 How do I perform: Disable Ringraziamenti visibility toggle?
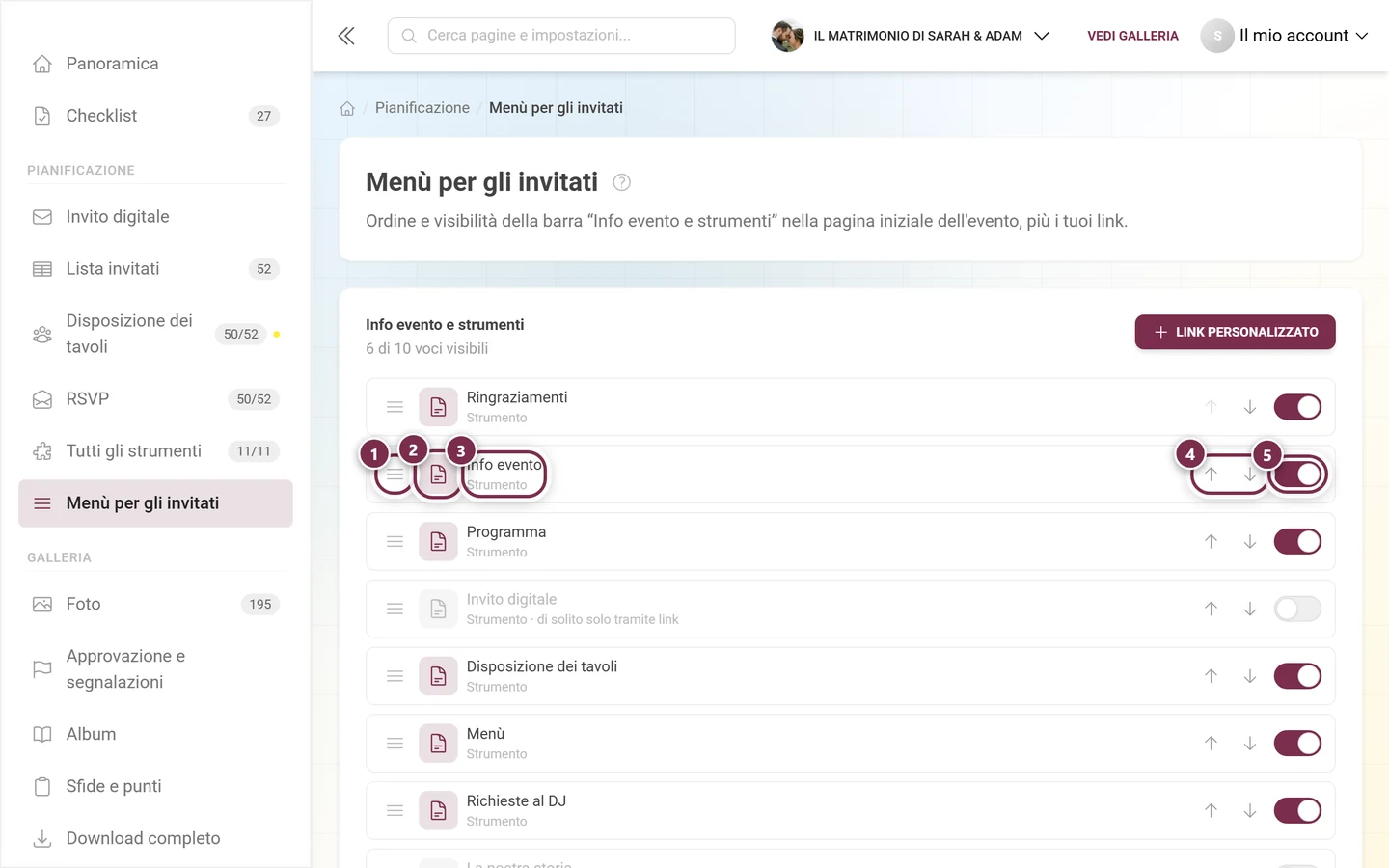pos(1297,407)
